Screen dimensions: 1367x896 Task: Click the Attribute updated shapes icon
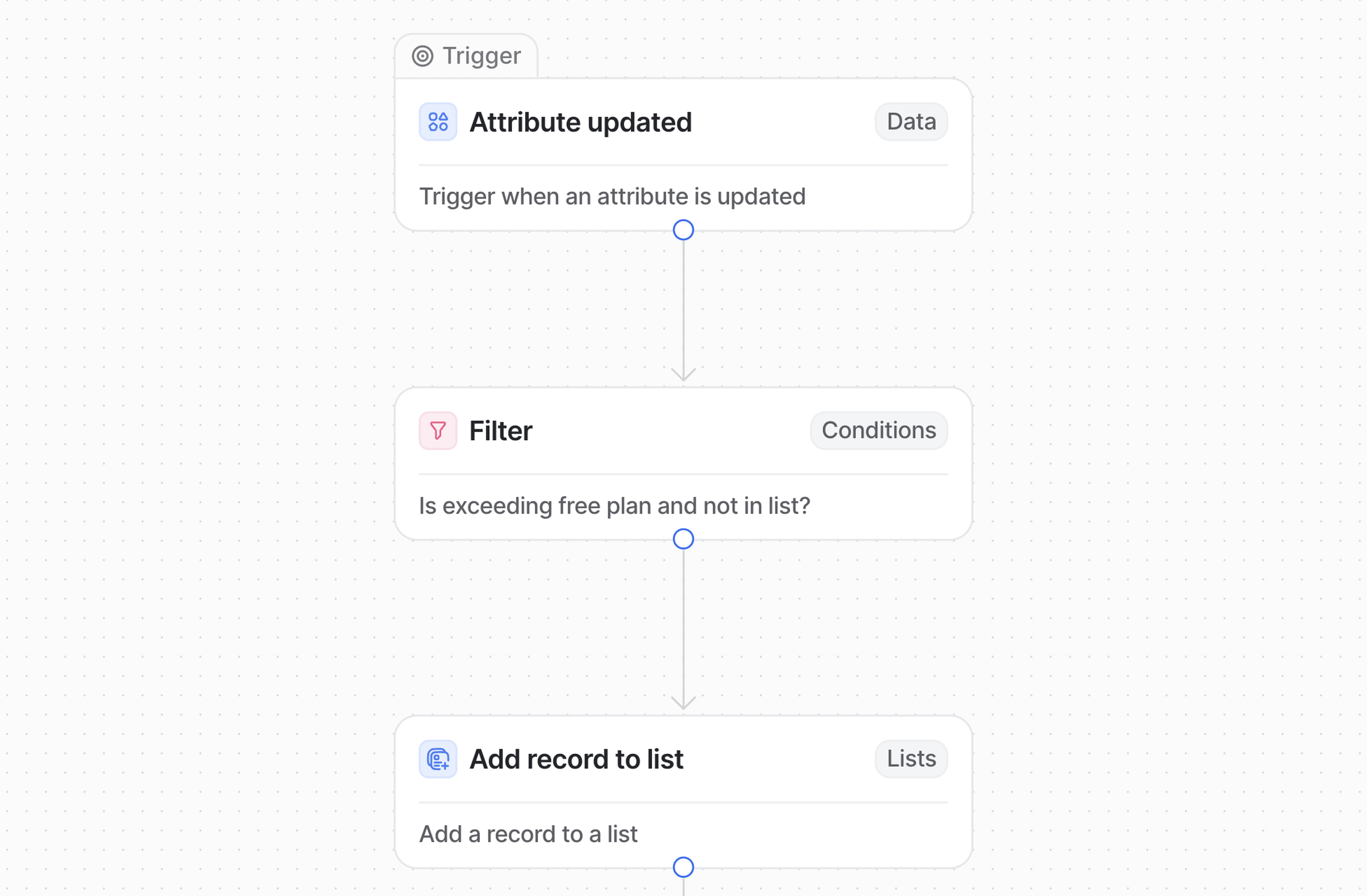438,122
